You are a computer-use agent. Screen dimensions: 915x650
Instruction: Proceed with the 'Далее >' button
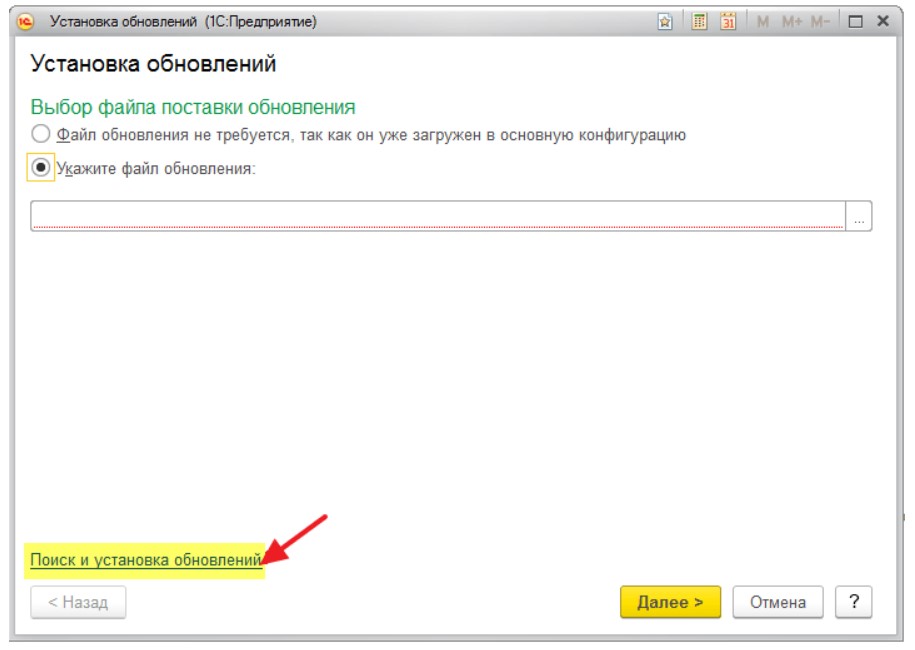click(x=670, y=602)
